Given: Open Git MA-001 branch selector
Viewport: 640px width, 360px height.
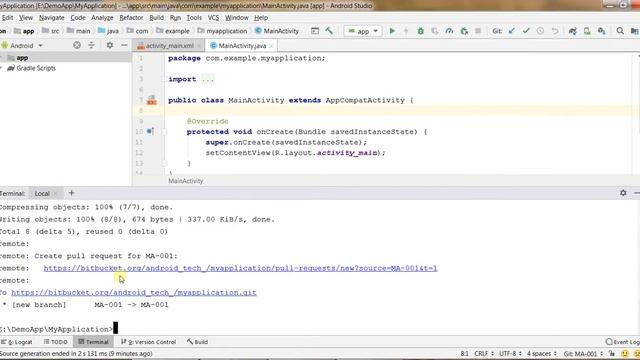Looking at the screenshot, I should tap(583, 353).
